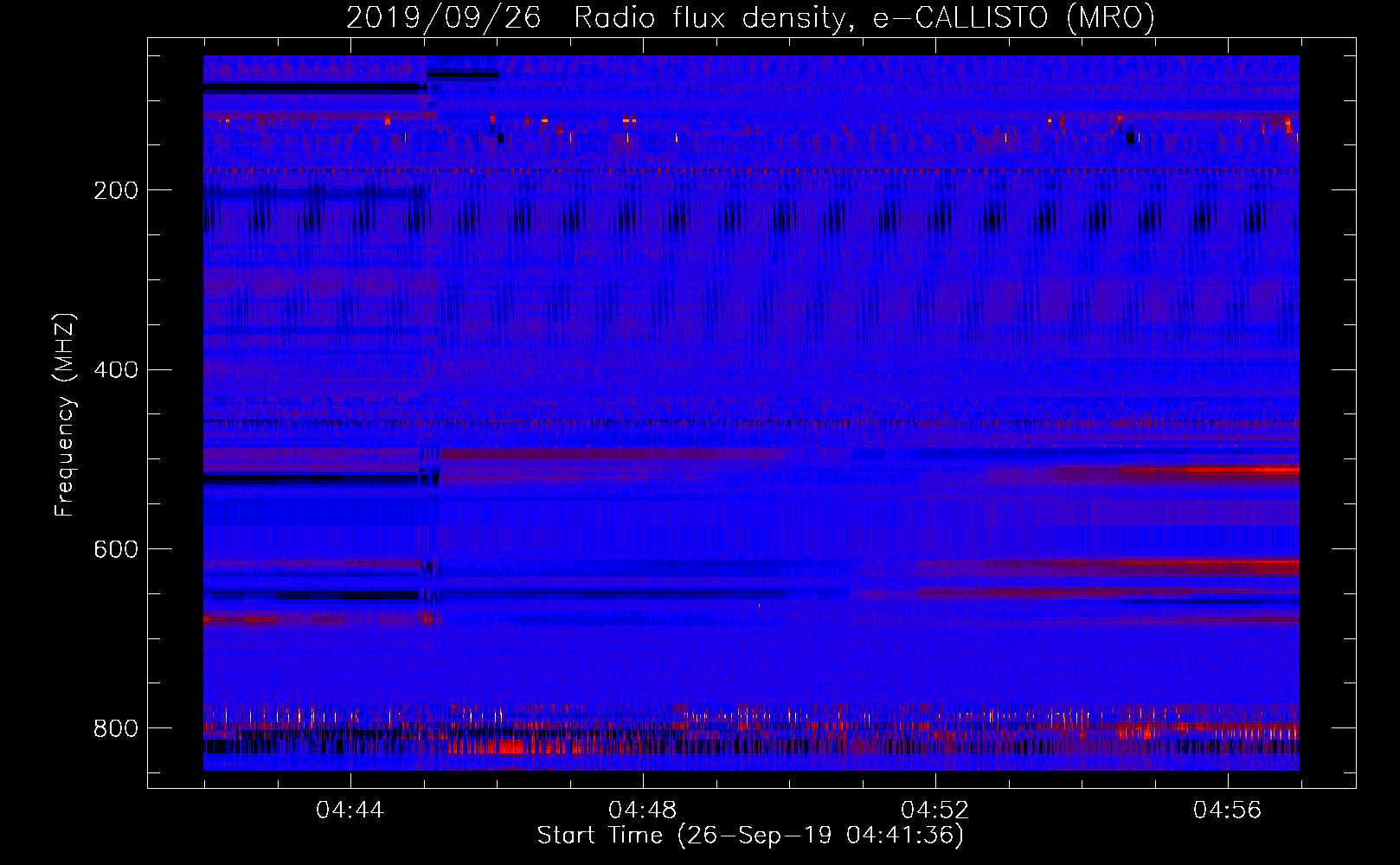Click the 04:56 time tick label
This screenshot has height=865, width=1400.
point(1228,811)
